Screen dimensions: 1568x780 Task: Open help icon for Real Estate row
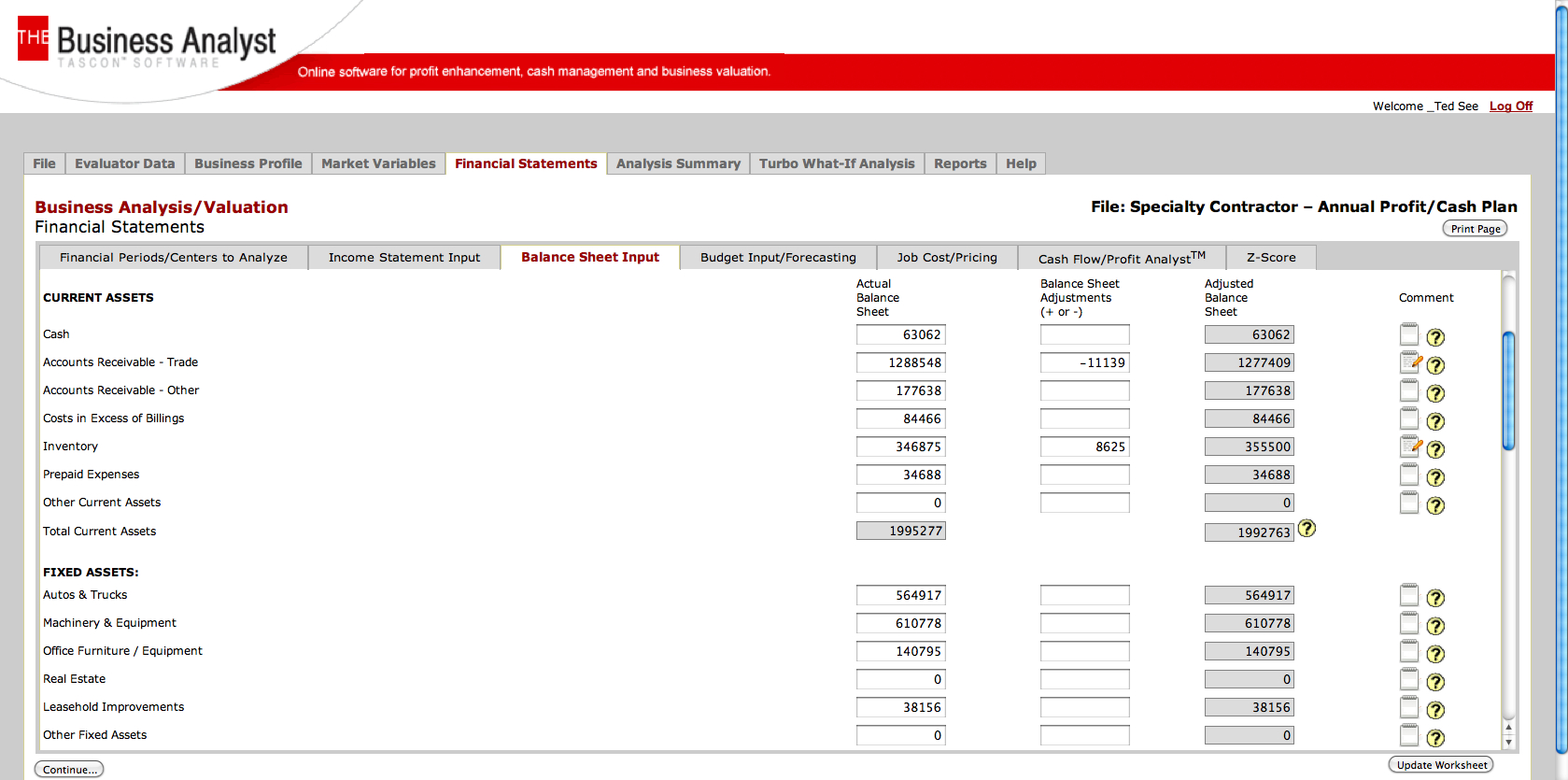coord(1435,682)
